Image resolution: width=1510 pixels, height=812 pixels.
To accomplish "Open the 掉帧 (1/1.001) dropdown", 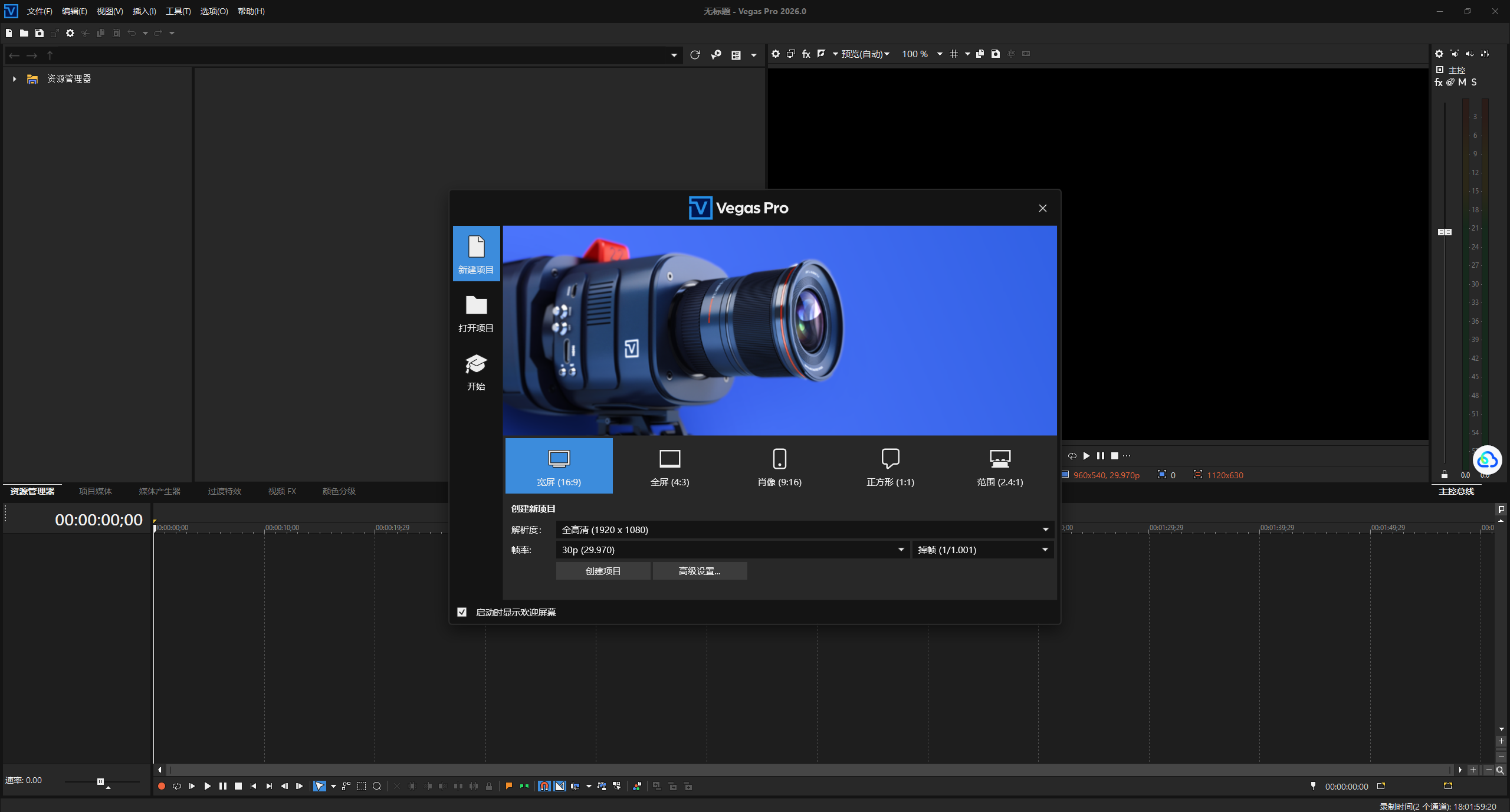I will (x=983, y=550).
